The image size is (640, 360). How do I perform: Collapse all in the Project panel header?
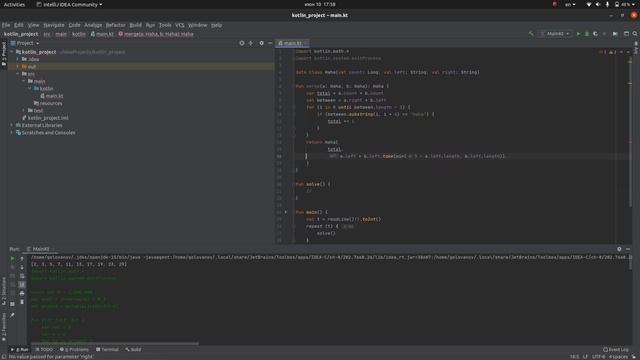(x=251, y=43)
